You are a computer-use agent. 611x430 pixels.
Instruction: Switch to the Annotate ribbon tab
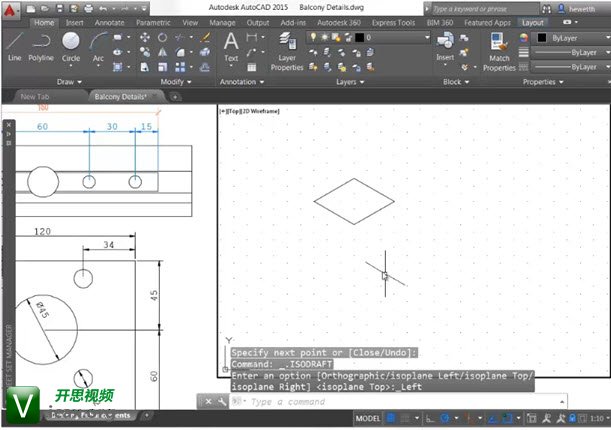click(109, 21)
